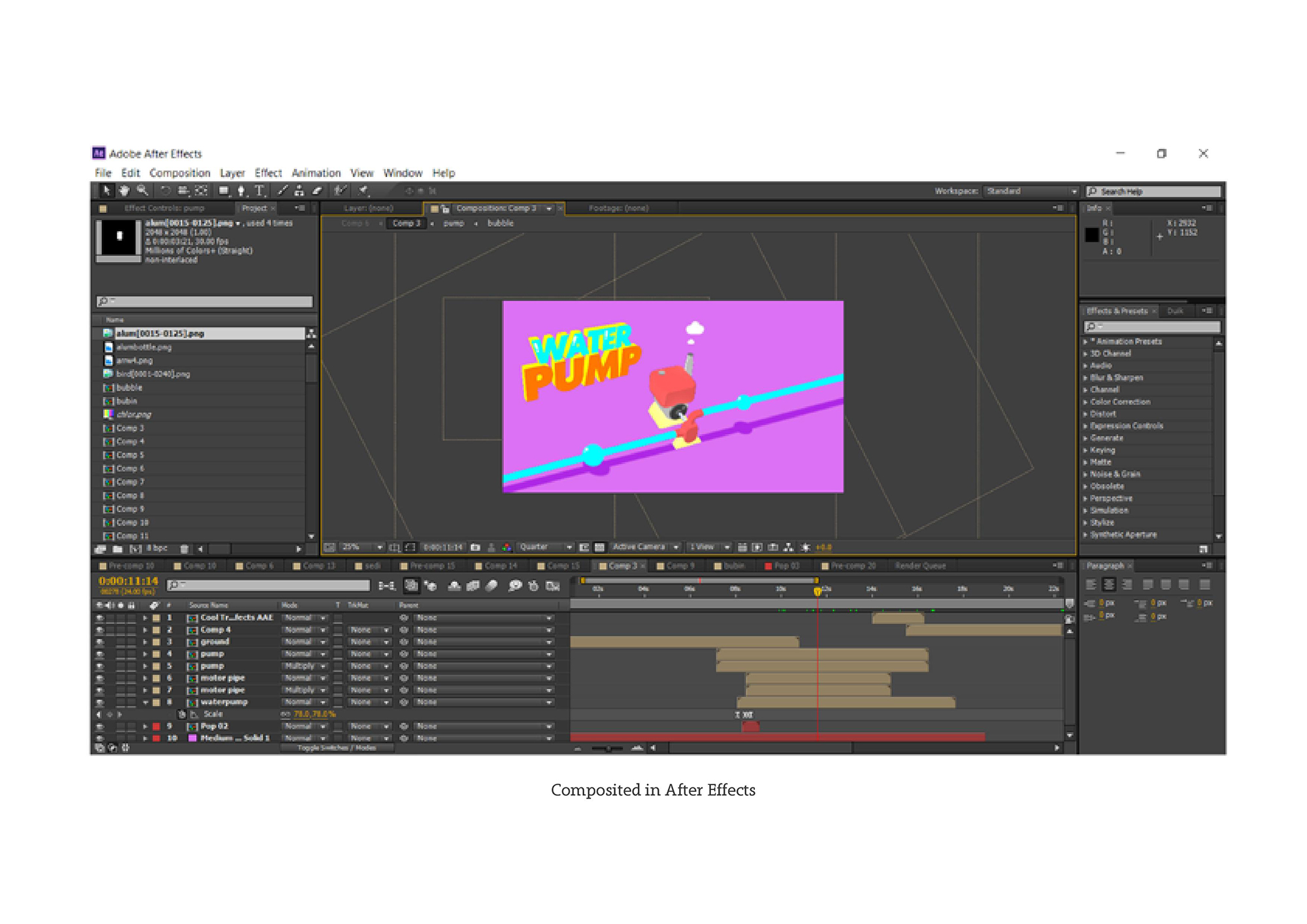
Task: Switch to the Render Queue tab
Action: pos(920,566)
